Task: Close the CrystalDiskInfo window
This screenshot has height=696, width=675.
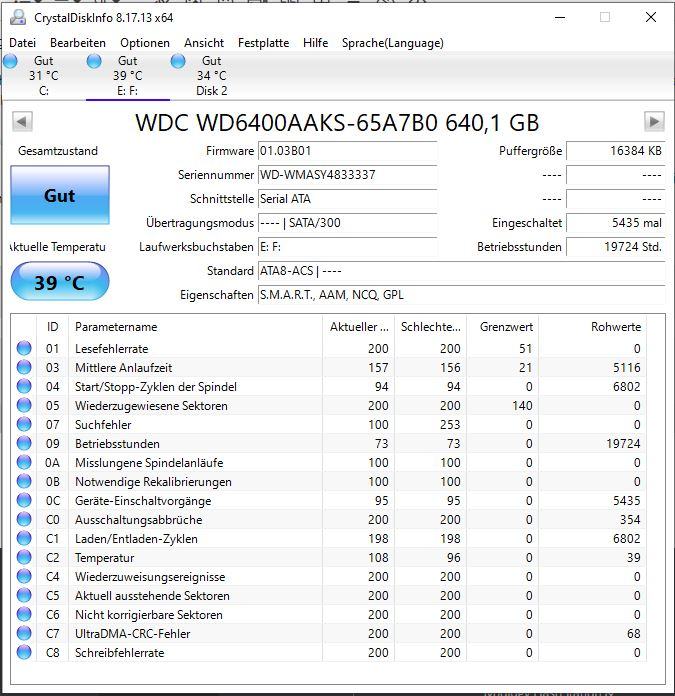Action: tap(651, 18)
